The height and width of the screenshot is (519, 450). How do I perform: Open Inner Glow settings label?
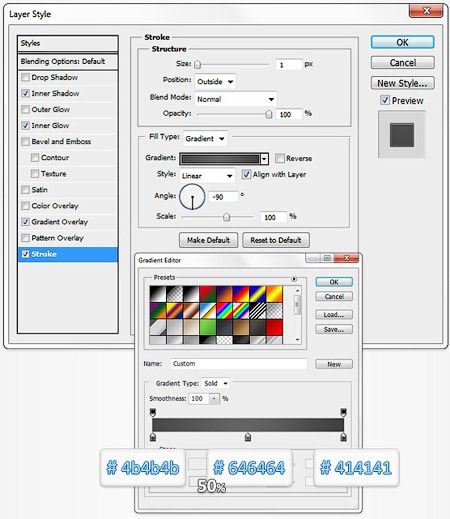point(50,125)
